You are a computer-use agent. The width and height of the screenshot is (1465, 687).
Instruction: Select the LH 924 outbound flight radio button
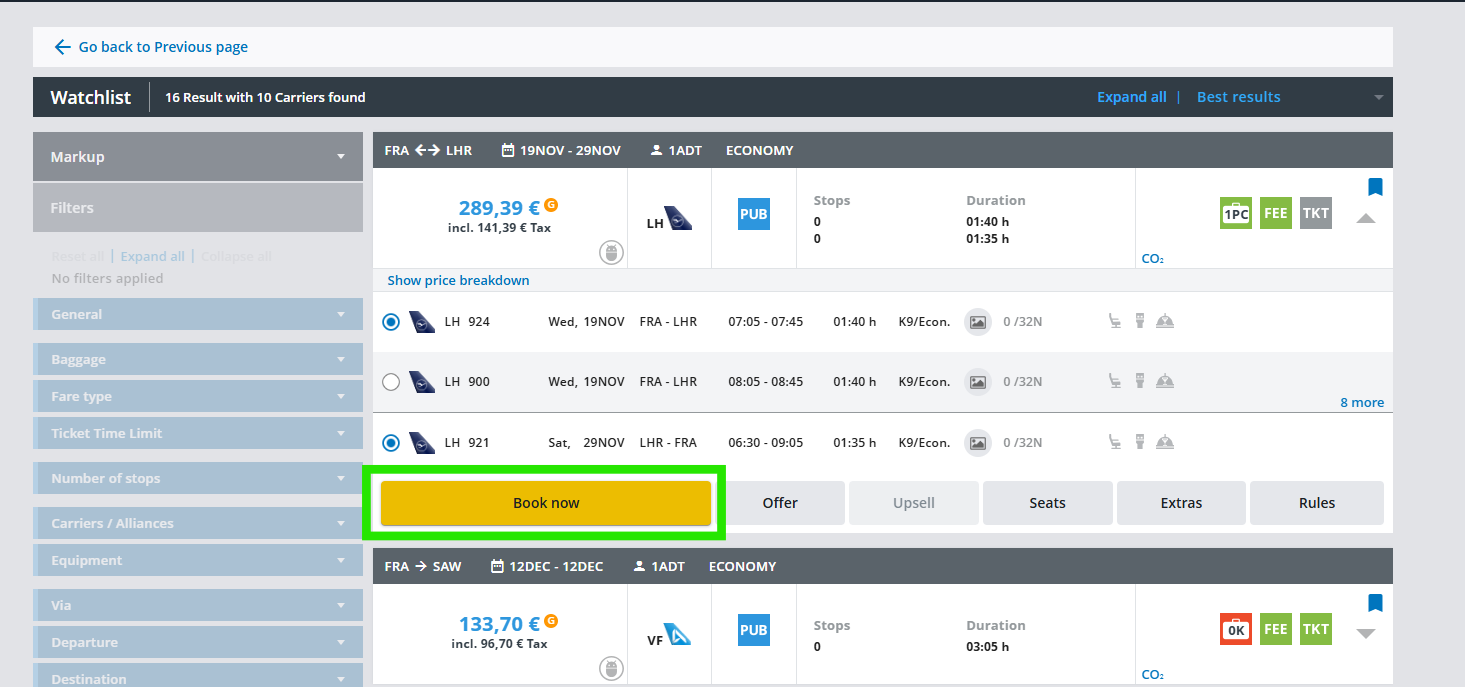(391, 322)
